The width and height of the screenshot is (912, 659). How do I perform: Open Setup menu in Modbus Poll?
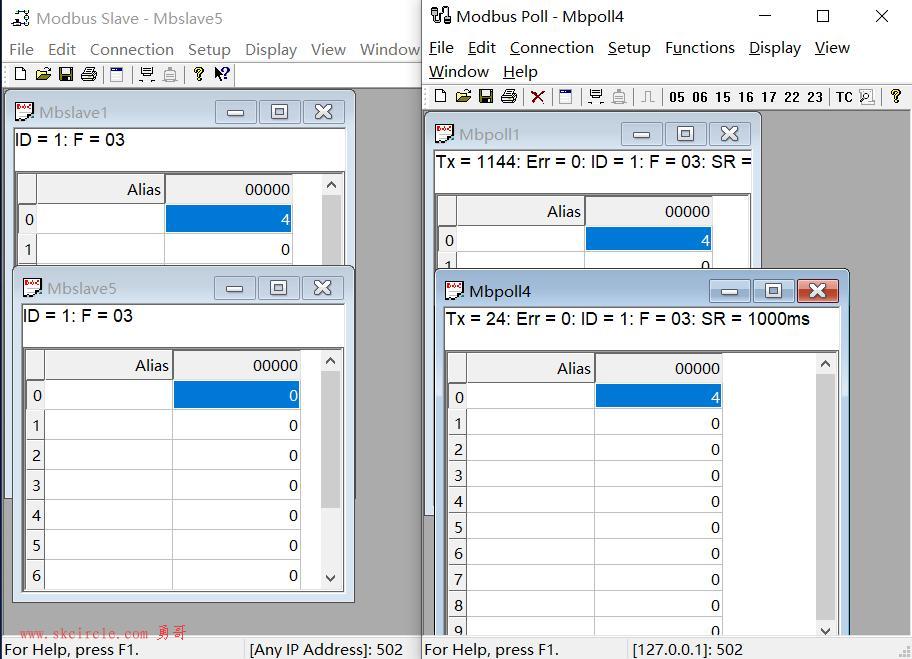[629, 48]
